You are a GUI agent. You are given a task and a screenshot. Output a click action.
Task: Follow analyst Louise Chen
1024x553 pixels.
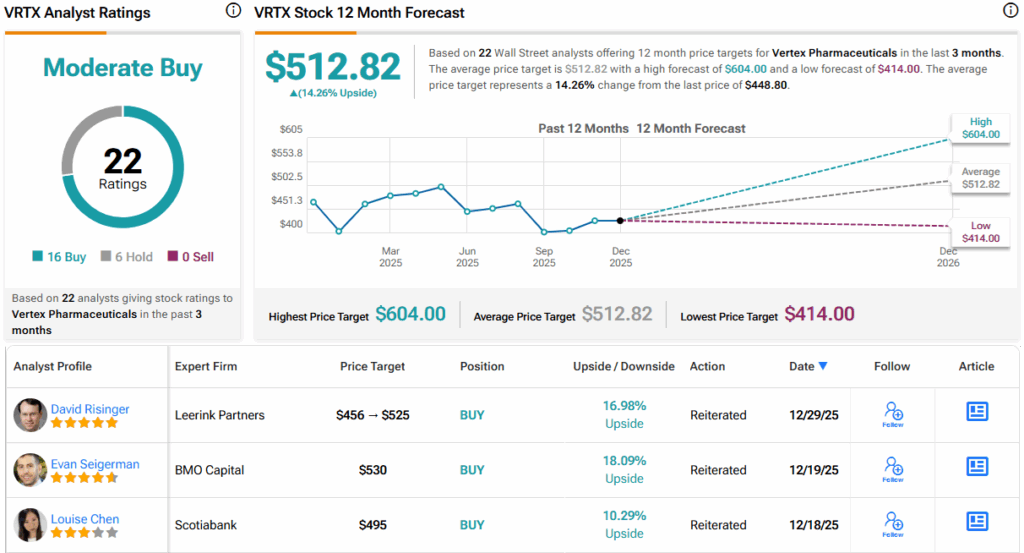(x=893, y=524)
